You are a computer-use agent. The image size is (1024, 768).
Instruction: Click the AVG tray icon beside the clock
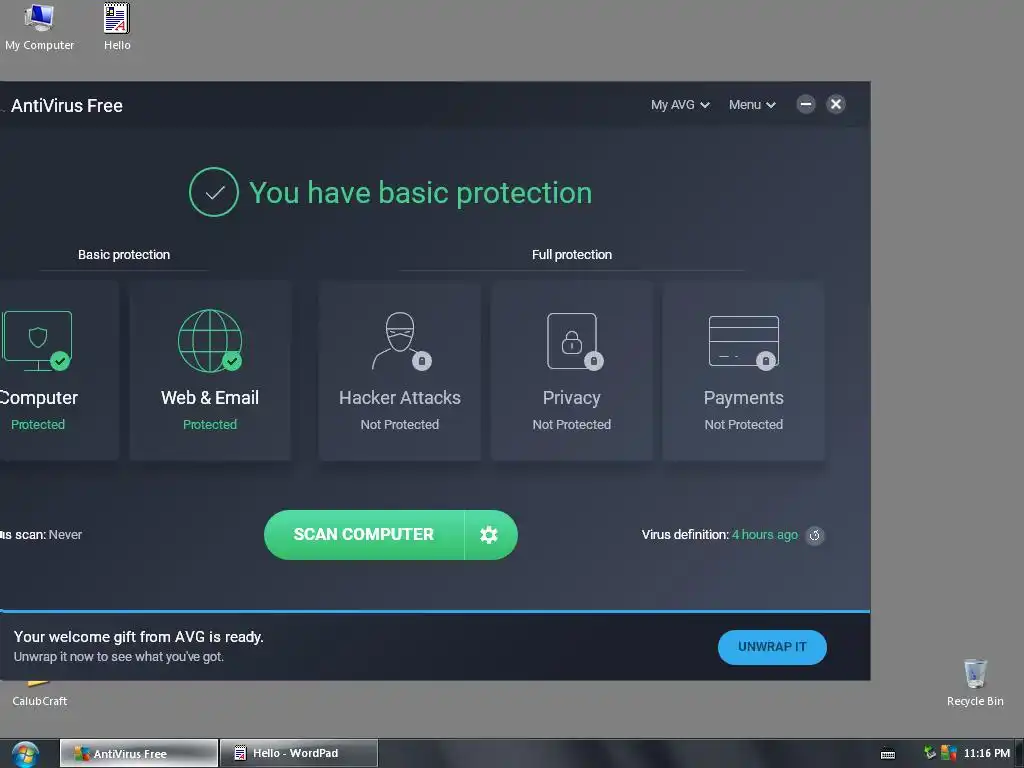point(948,753)
